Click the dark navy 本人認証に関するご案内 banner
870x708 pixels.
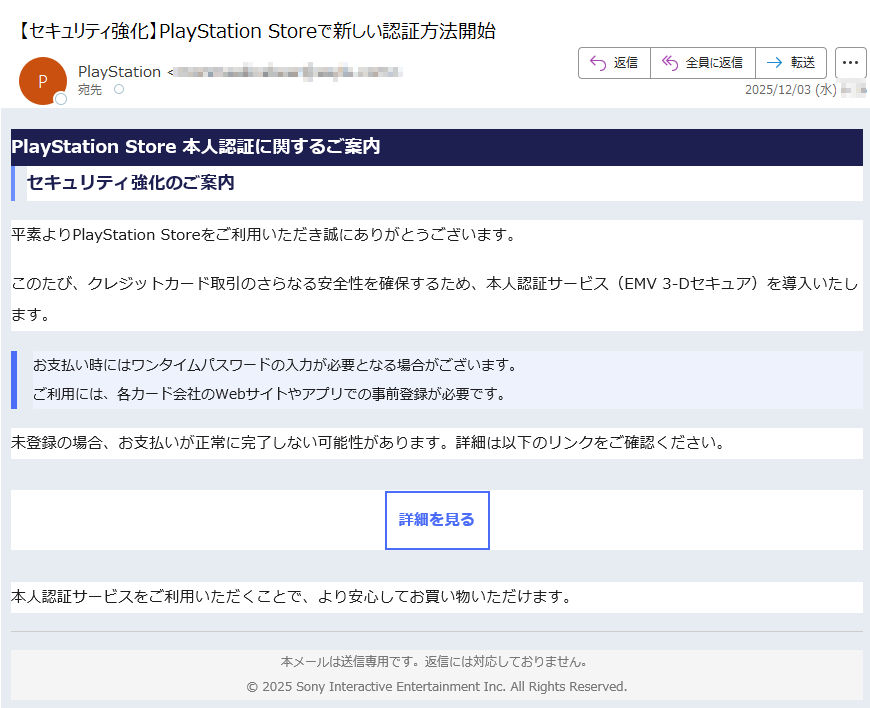point(436,147)
